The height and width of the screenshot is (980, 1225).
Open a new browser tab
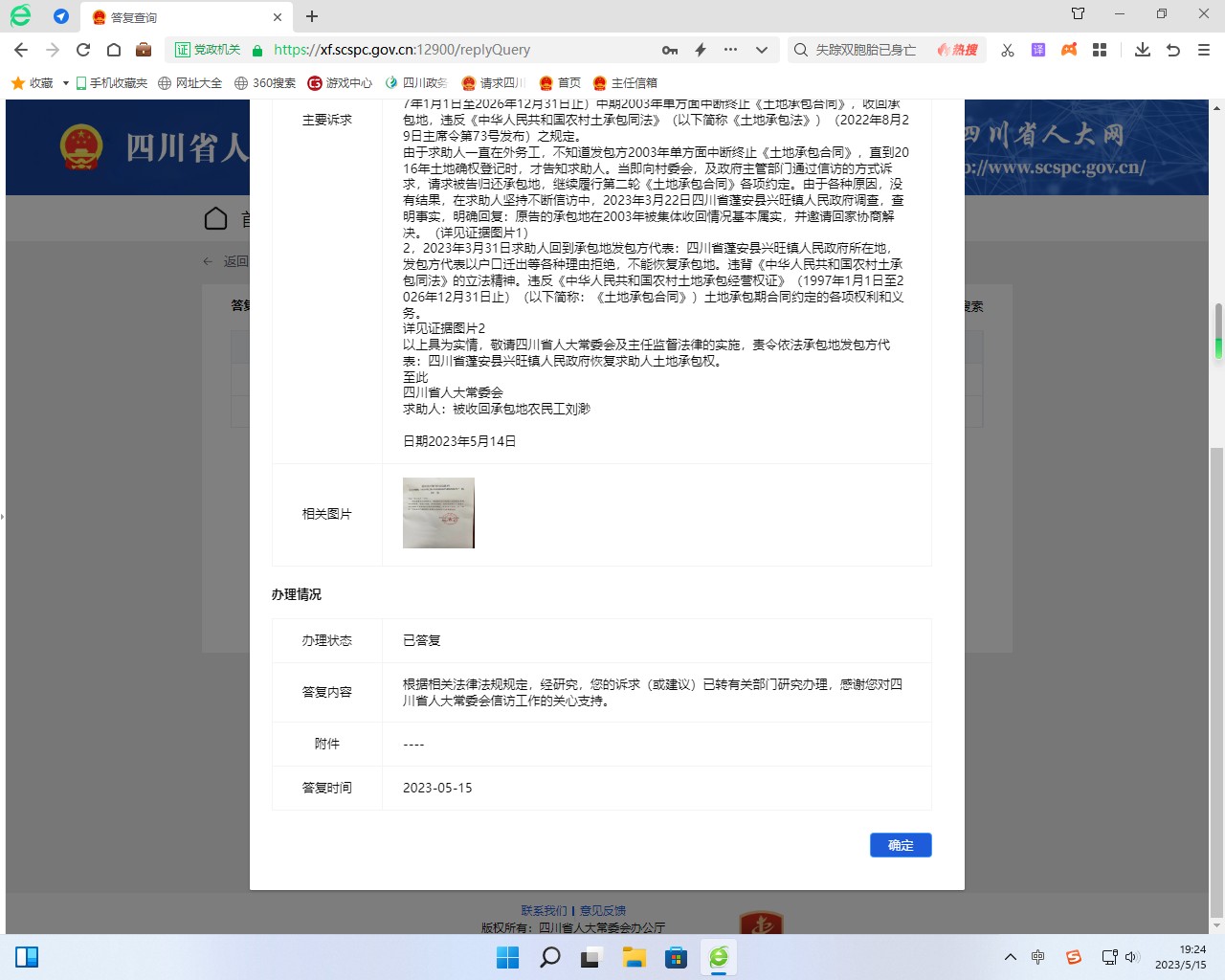coord(312,16)
